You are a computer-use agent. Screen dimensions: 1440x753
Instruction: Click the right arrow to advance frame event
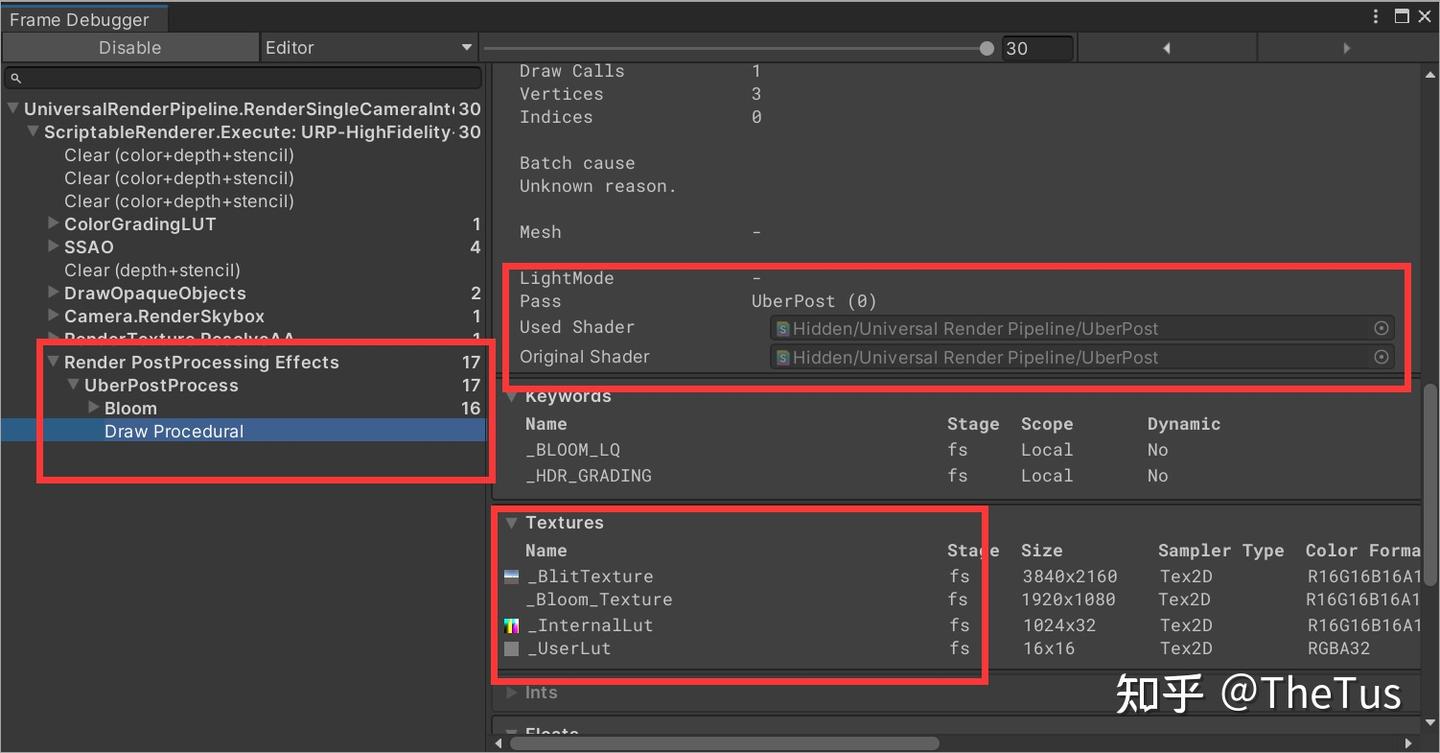[x=1346, y=47]
